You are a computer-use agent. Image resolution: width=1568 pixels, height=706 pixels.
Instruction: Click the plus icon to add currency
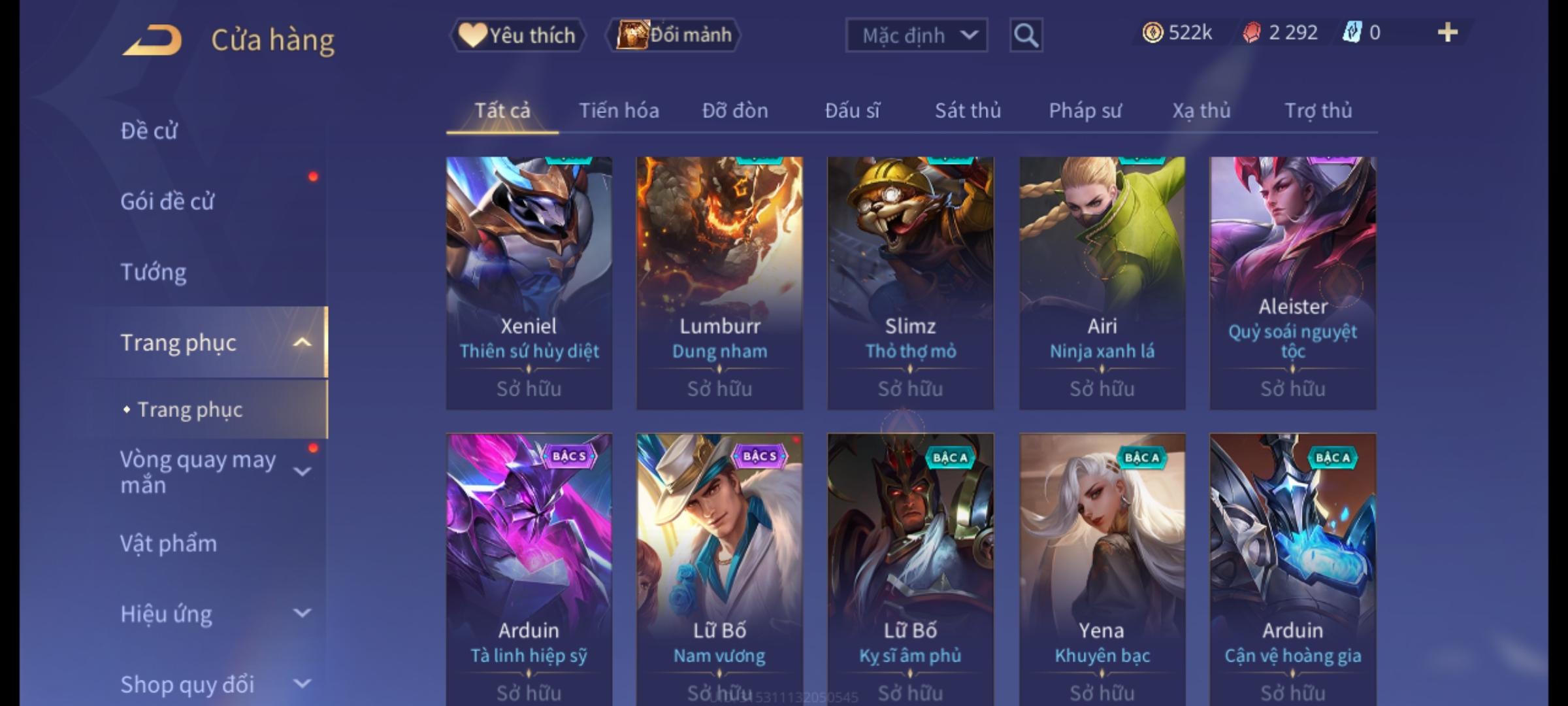tap(1448, 33)
